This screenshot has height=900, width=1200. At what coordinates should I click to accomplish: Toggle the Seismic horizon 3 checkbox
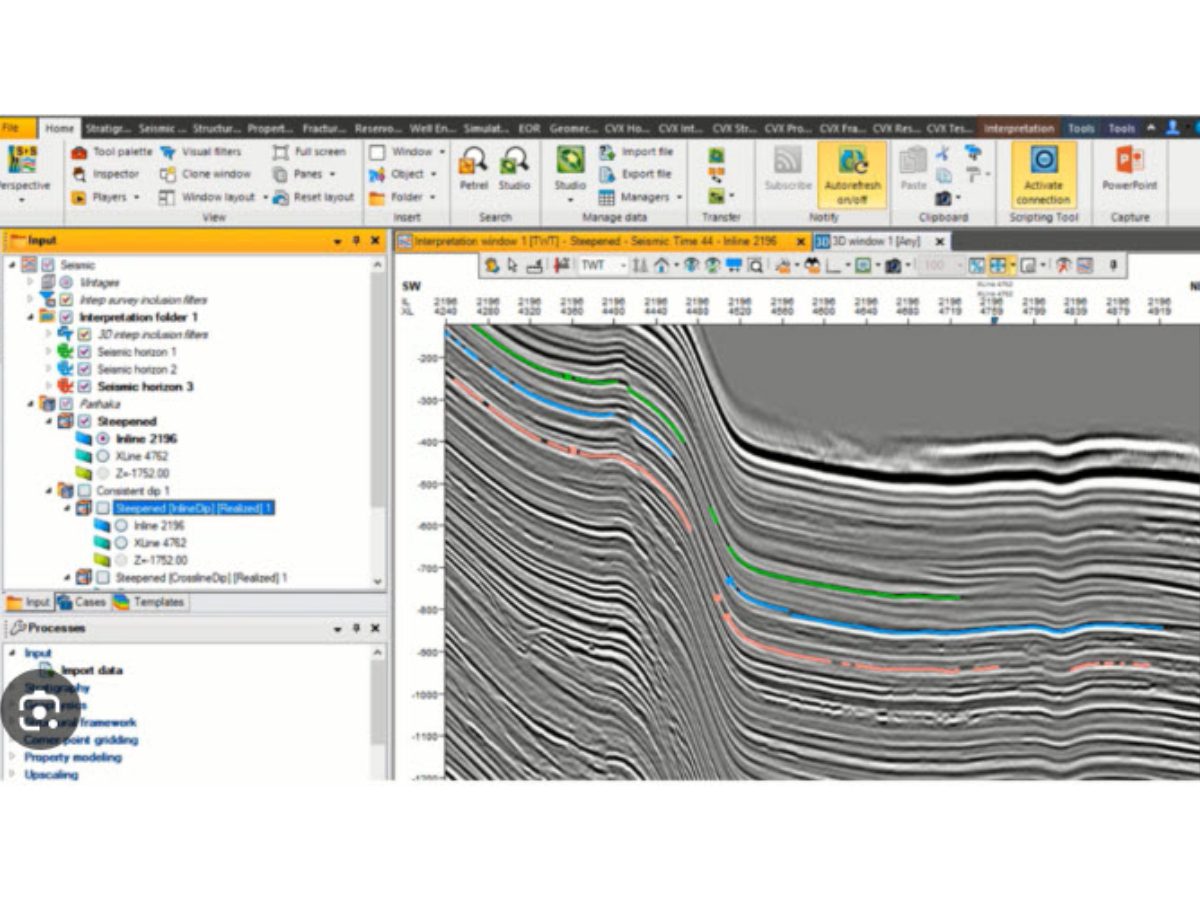(85, 386)
